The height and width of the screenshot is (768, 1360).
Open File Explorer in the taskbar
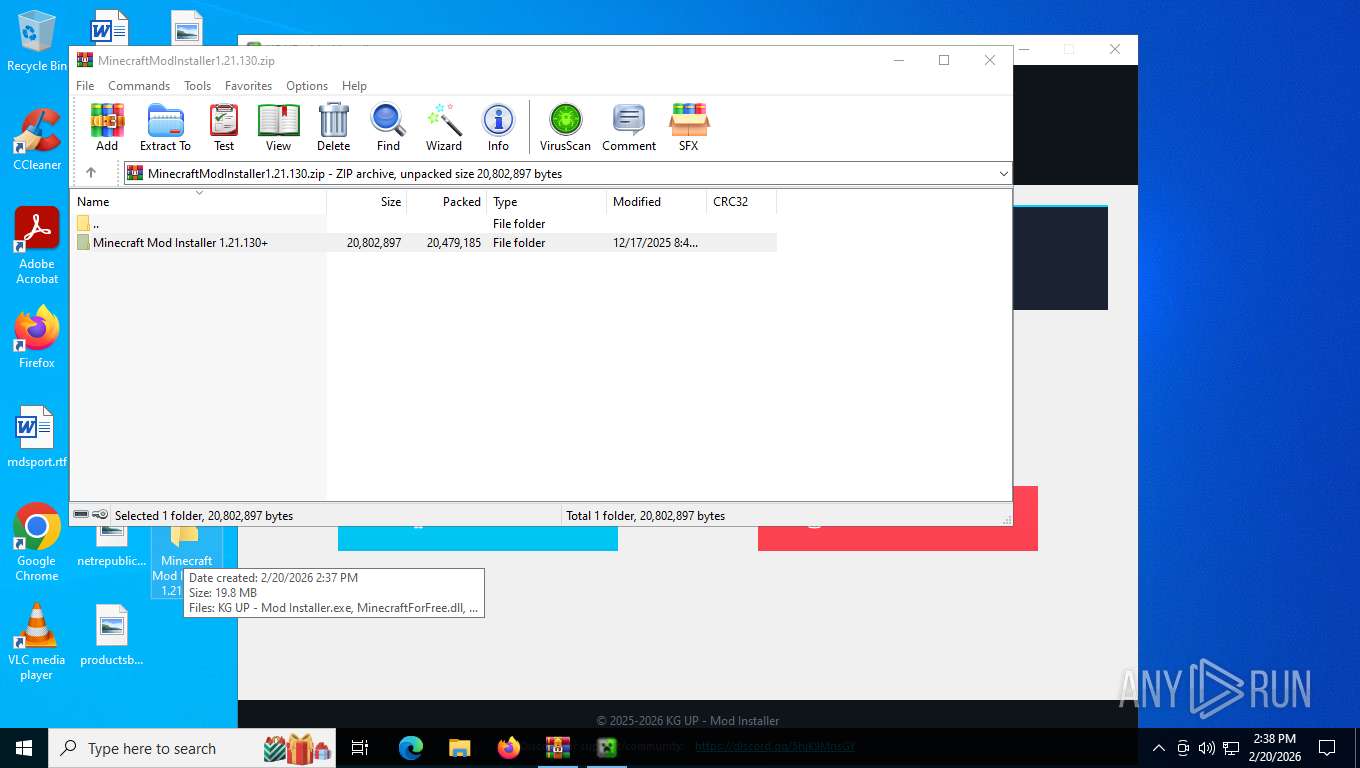click(460, 748)
